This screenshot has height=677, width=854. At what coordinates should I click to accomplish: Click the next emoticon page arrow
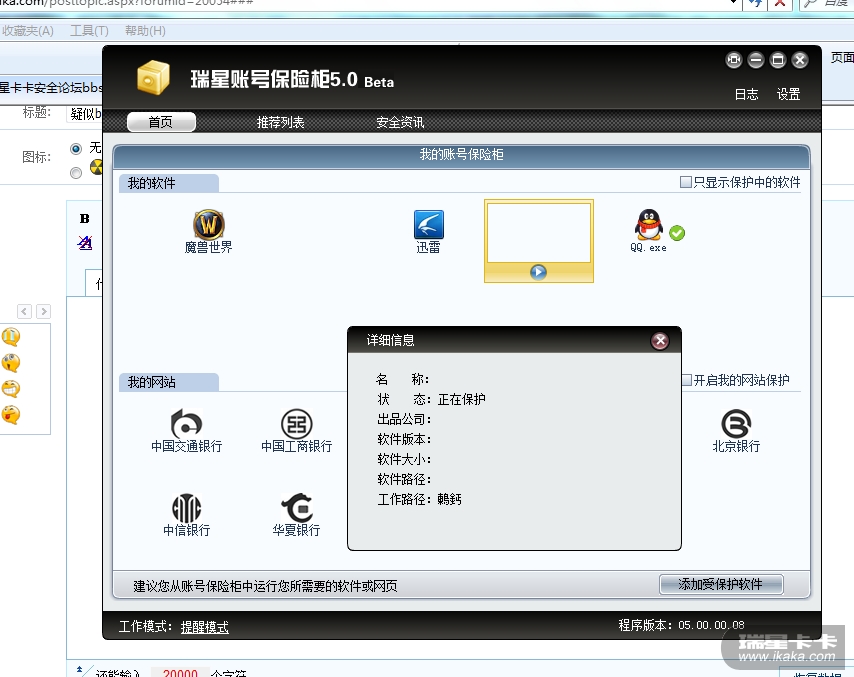(44, 311)
